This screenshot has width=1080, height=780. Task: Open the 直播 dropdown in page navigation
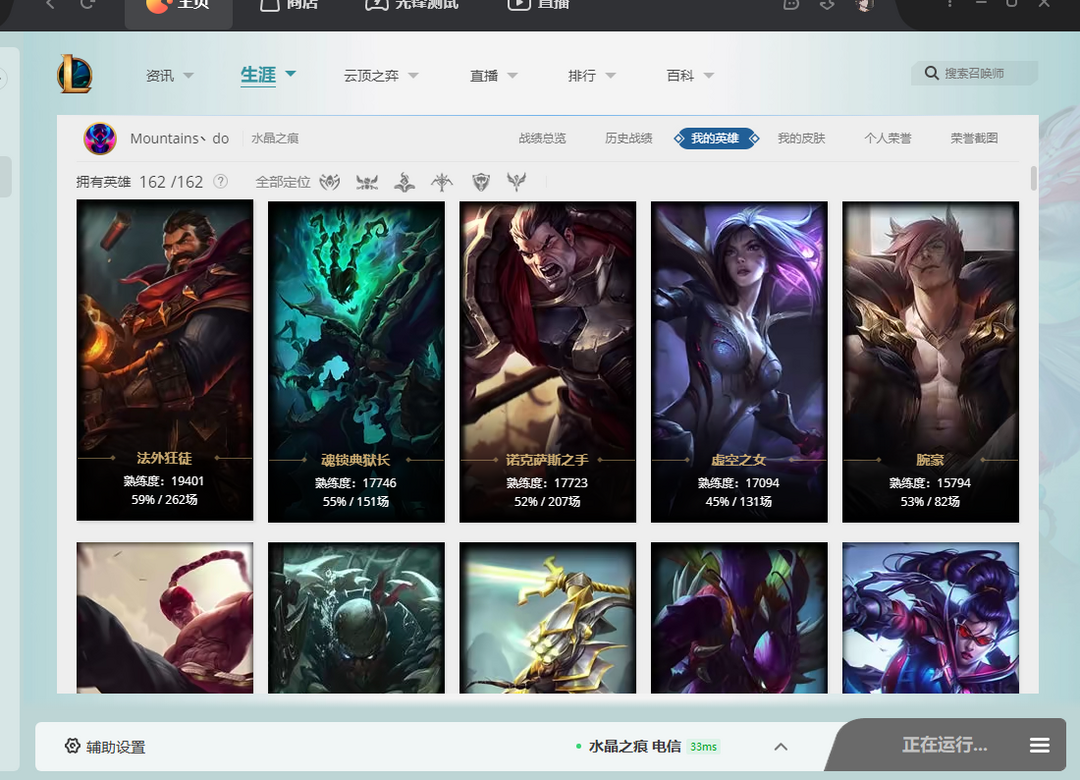pyautogui.click(x=494, y=75)
